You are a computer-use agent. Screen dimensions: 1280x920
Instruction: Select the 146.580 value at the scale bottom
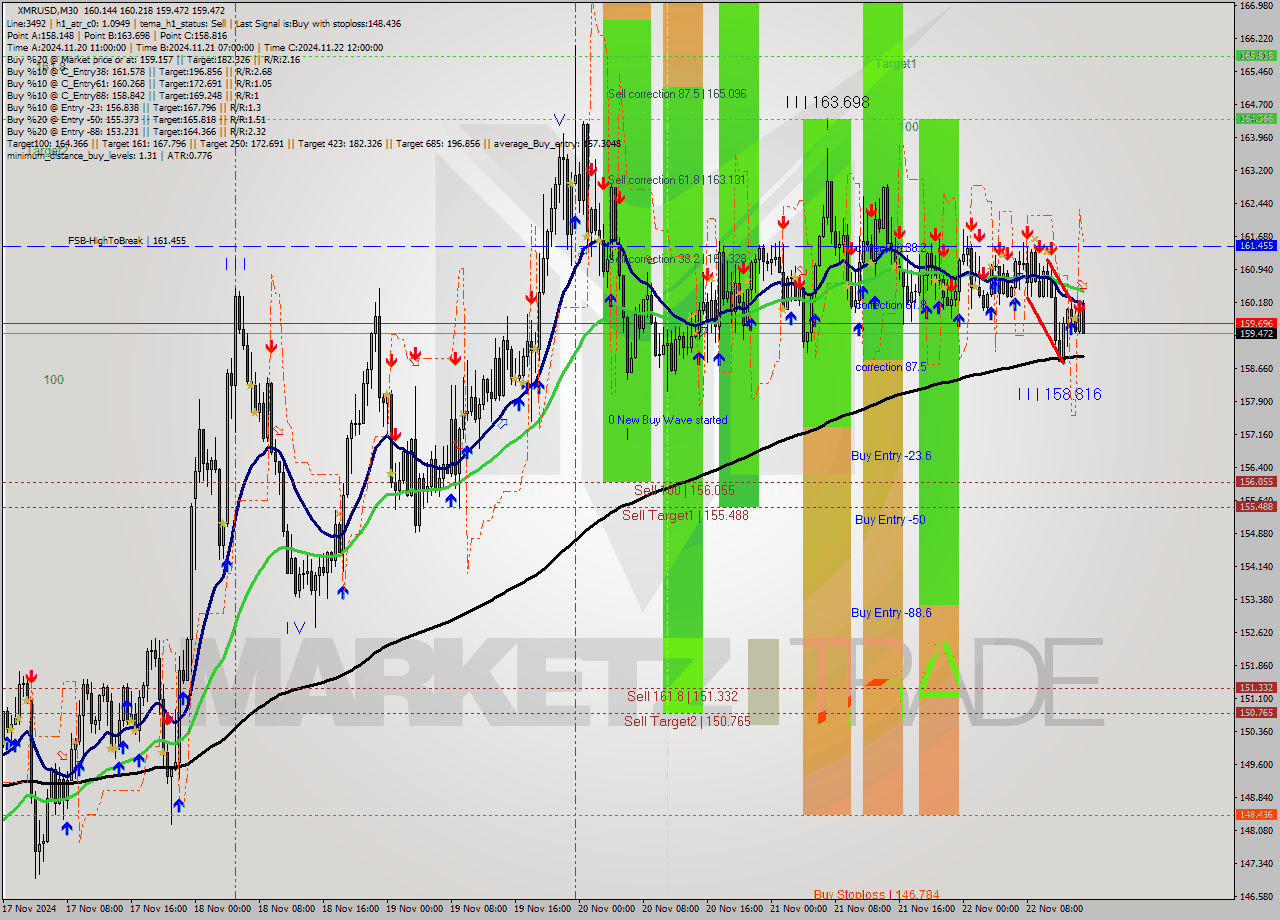pos(1255,896)
